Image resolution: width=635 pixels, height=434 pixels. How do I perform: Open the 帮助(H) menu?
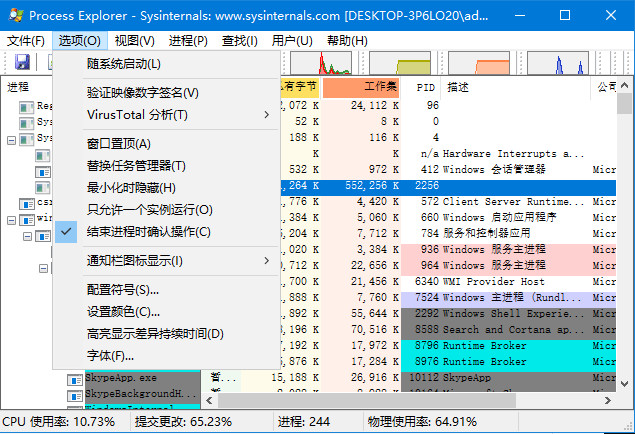(x=347, y=41)
